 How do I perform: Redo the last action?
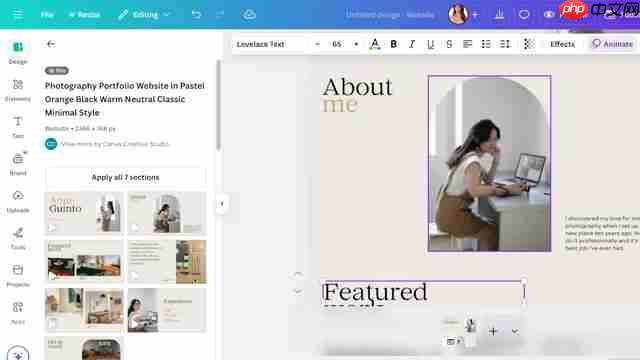[x=220, y=15]
